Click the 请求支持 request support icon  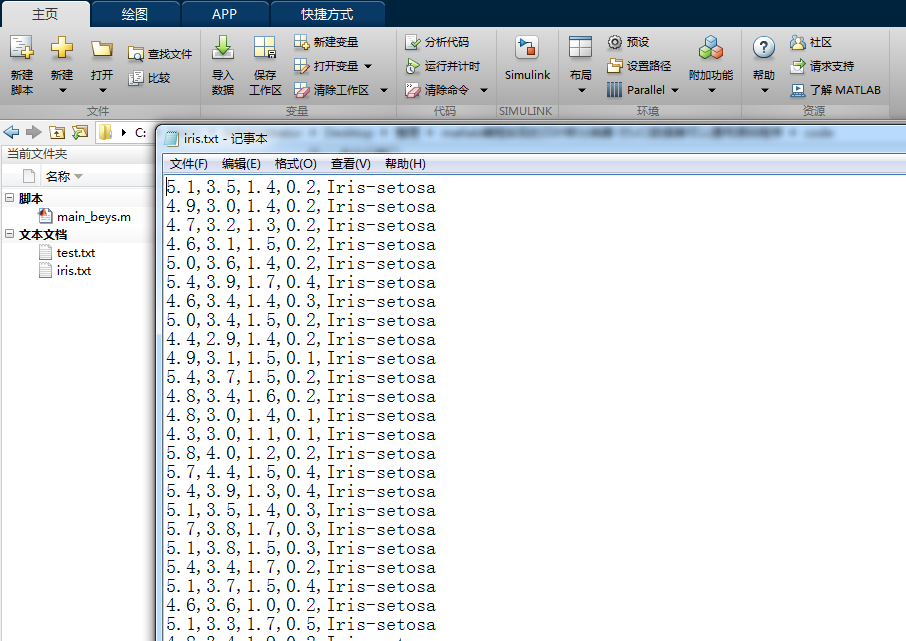pyautogui.click(x=798, y=66)
